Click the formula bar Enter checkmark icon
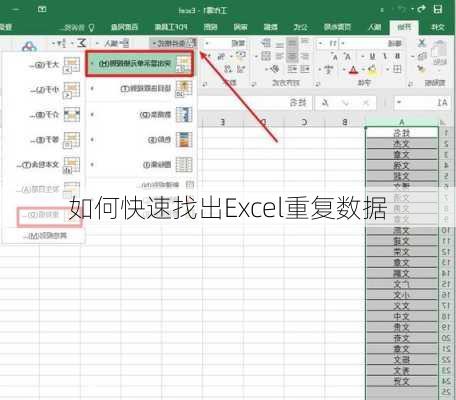Viewport: 456px width, 400px height. [x=345, y=103]
